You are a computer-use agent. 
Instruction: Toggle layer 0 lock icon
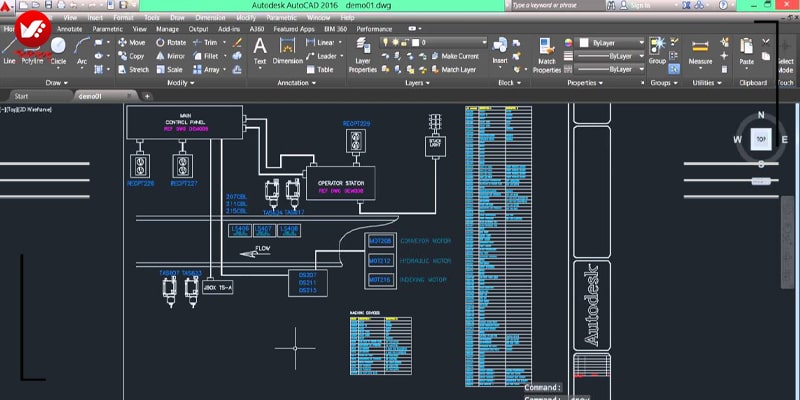click(x=406, y=42)
